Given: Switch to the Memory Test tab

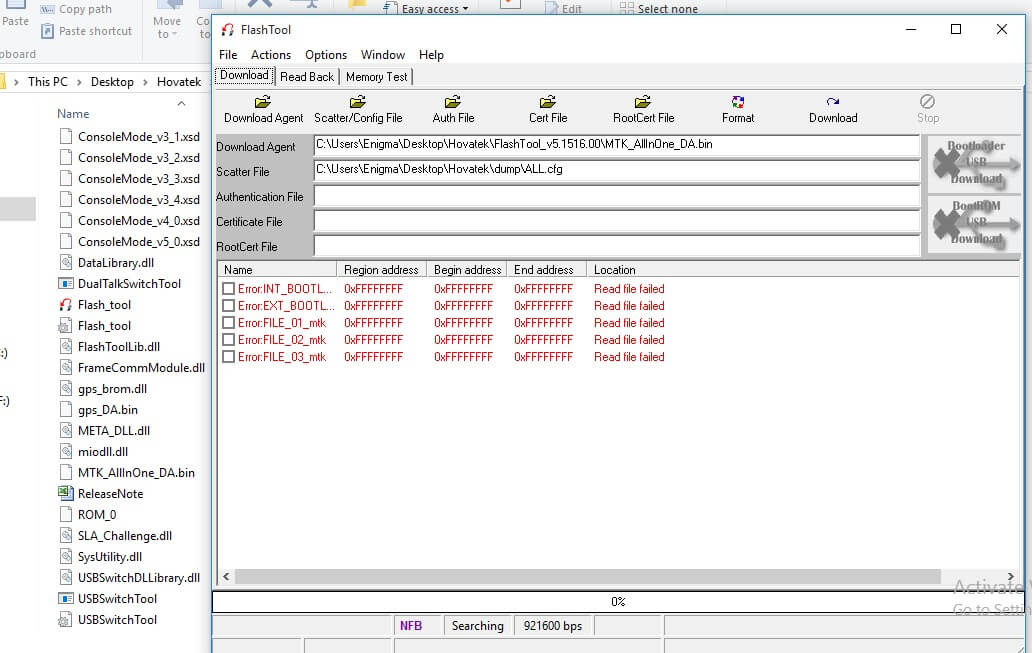Looking at the screenshot, I should tap(376, 76).
